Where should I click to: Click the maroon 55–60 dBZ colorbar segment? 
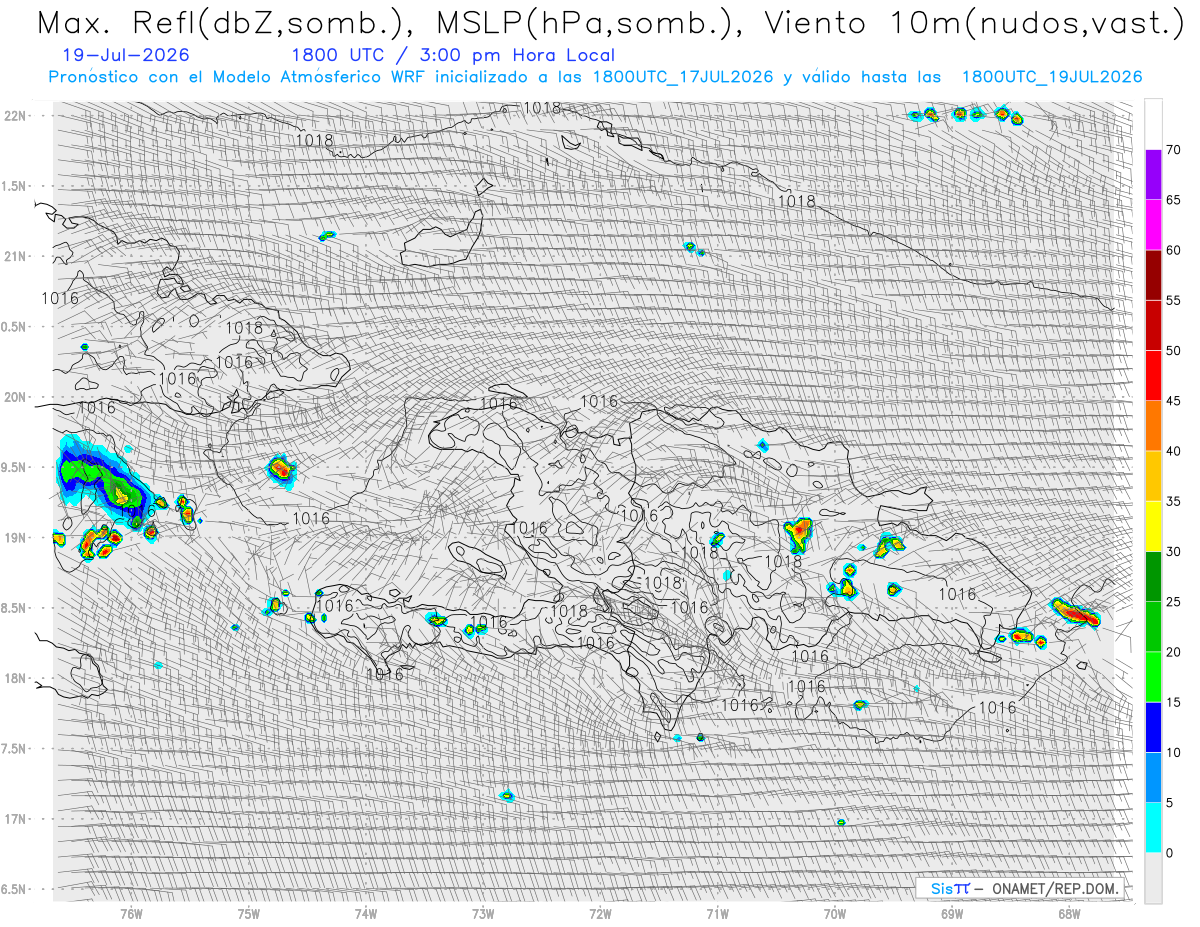click(1153, 275)
